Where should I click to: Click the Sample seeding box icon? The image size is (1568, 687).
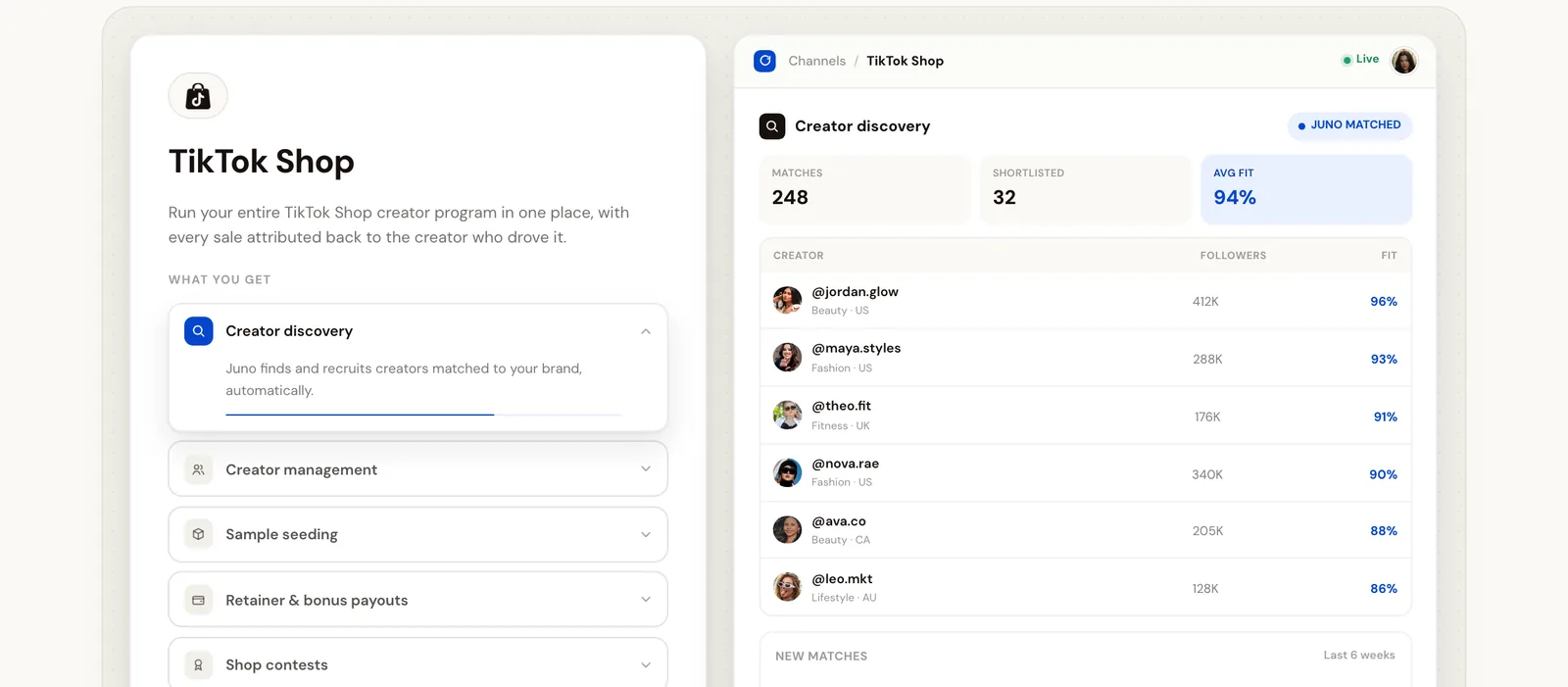tap(198, 534)
